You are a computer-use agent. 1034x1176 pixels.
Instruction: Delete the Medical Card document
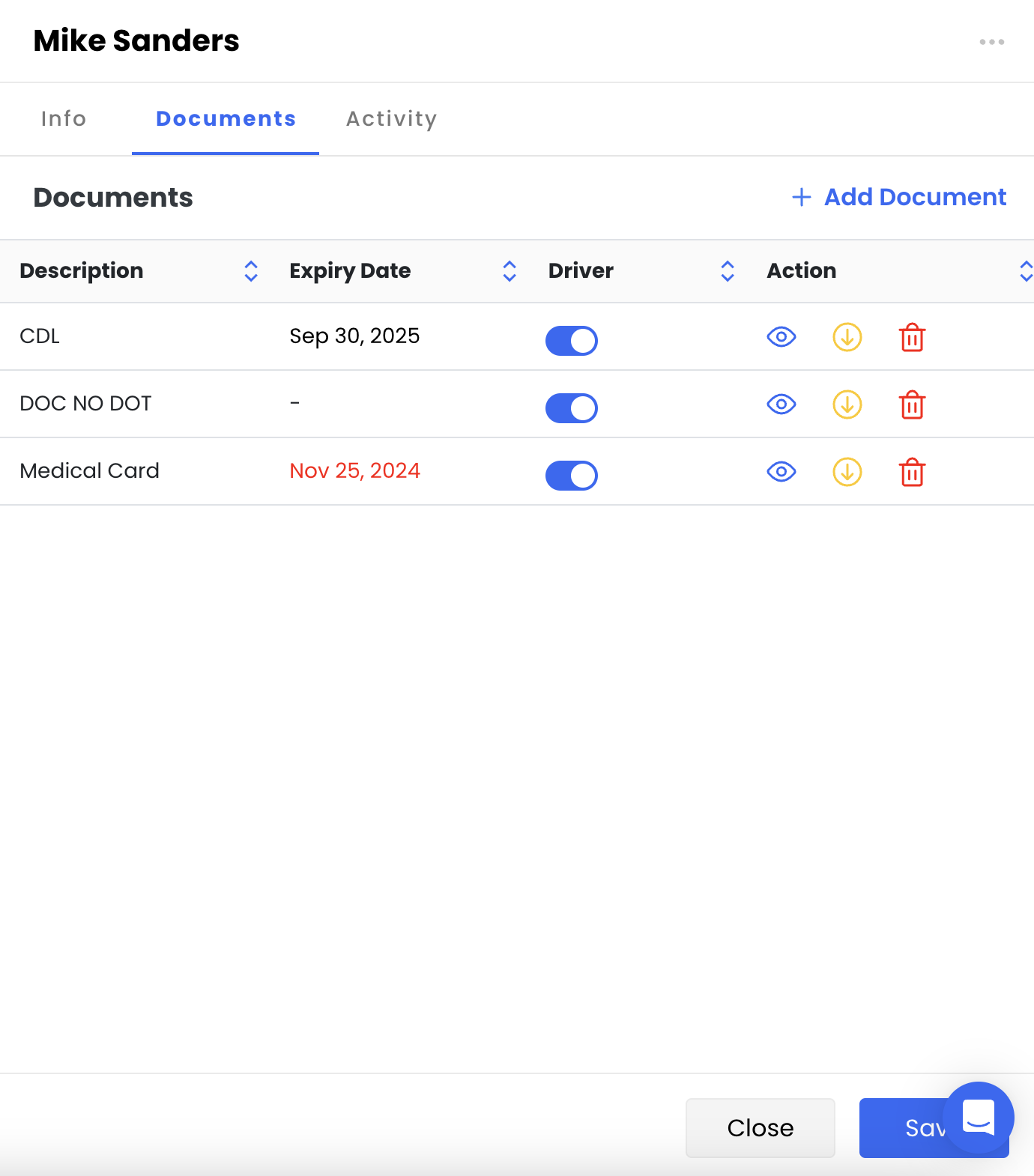pos(912,473)
